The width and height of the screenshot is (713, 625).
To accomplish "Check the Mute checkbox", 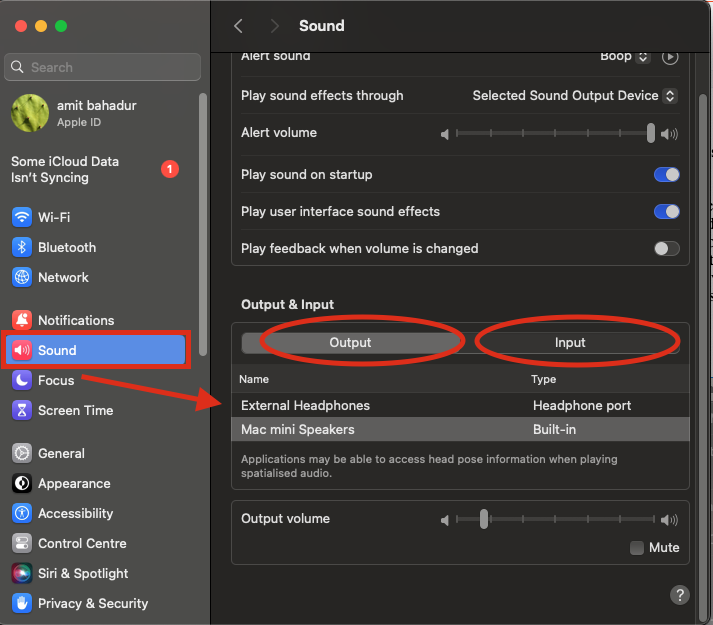I will 637,548.
